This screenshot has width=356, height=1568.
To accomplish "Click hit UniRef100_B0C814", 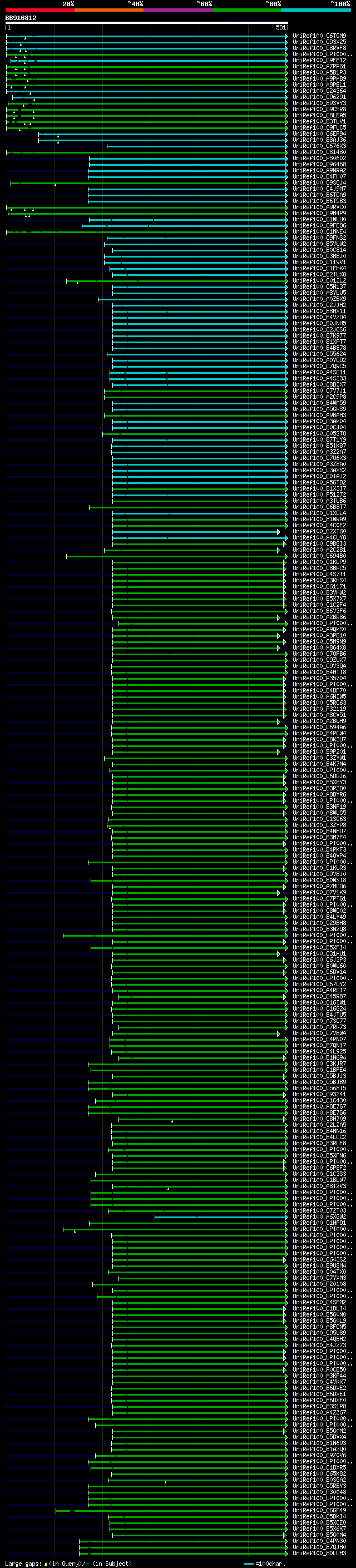I will tap(319, 250).
